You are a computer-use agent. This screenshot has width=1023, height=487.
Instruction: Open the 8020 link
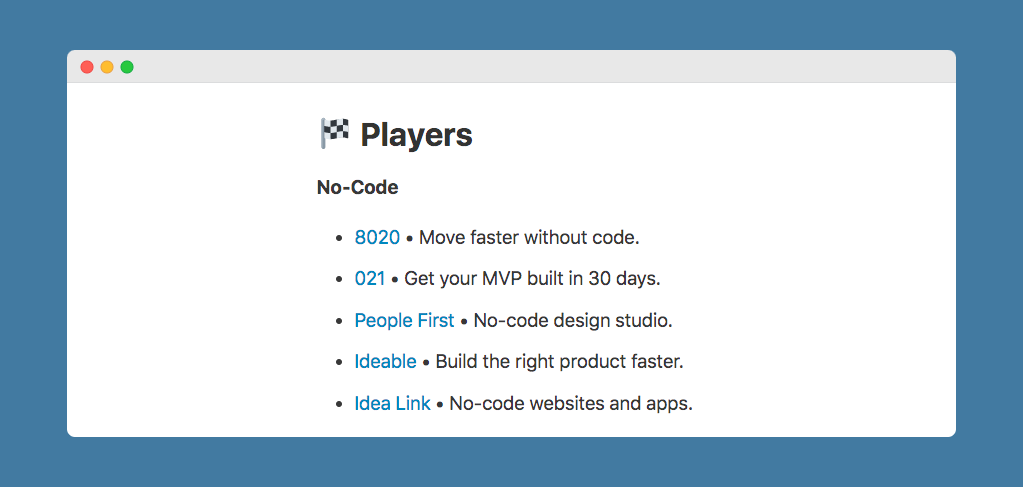(377, 237)
